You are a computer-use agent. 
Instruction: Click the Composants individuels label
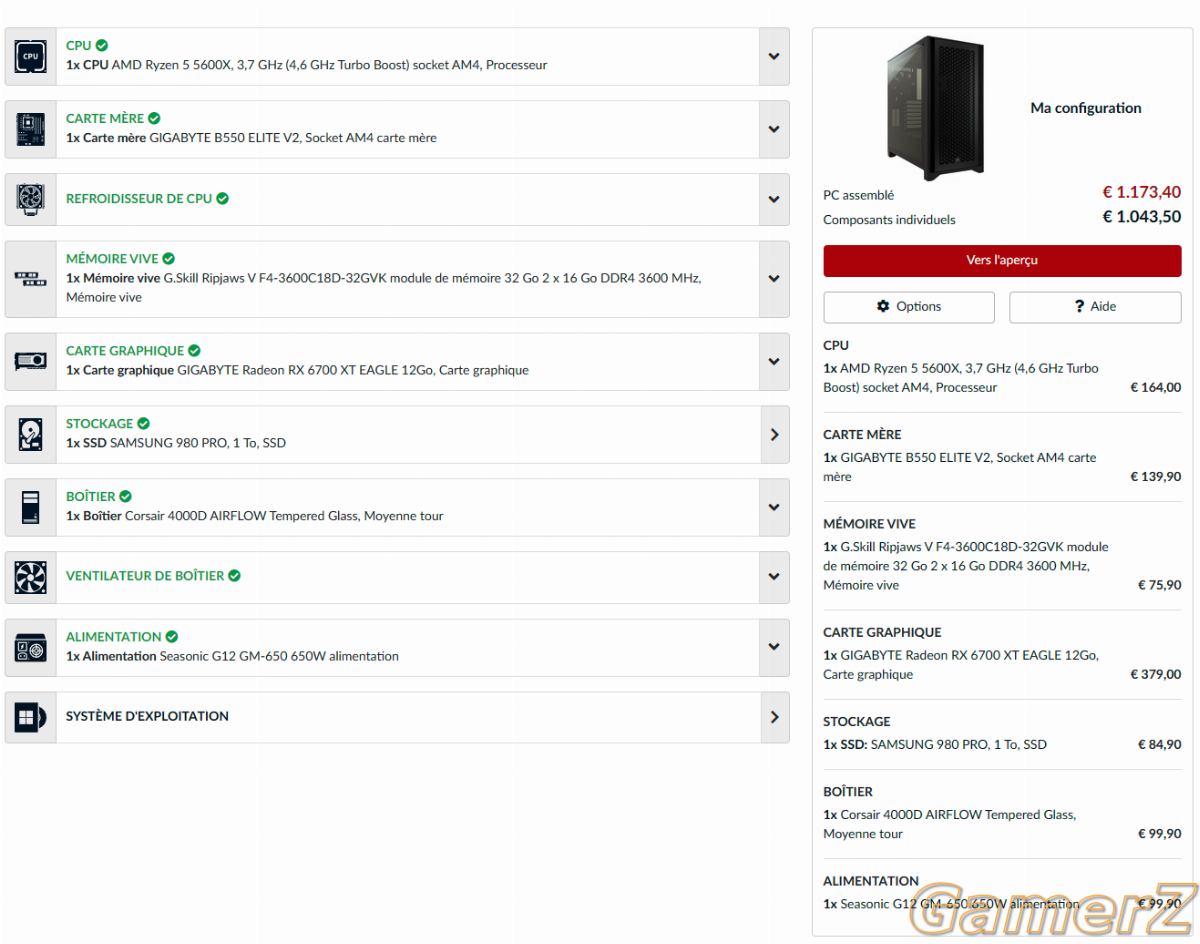coord(889,219)
